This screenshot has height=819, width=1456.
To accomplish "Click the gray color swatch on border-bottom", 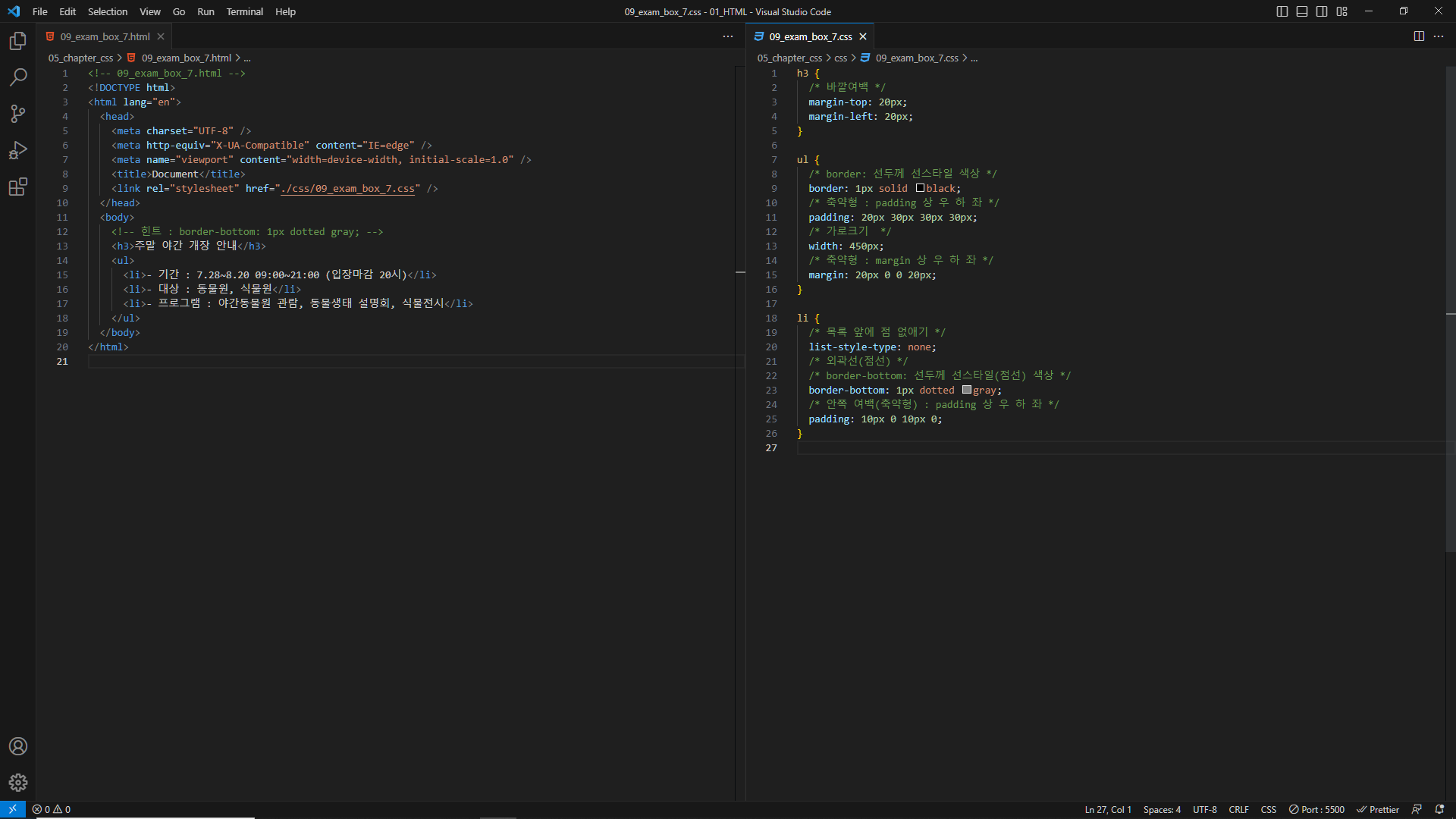I will (967, 390).
